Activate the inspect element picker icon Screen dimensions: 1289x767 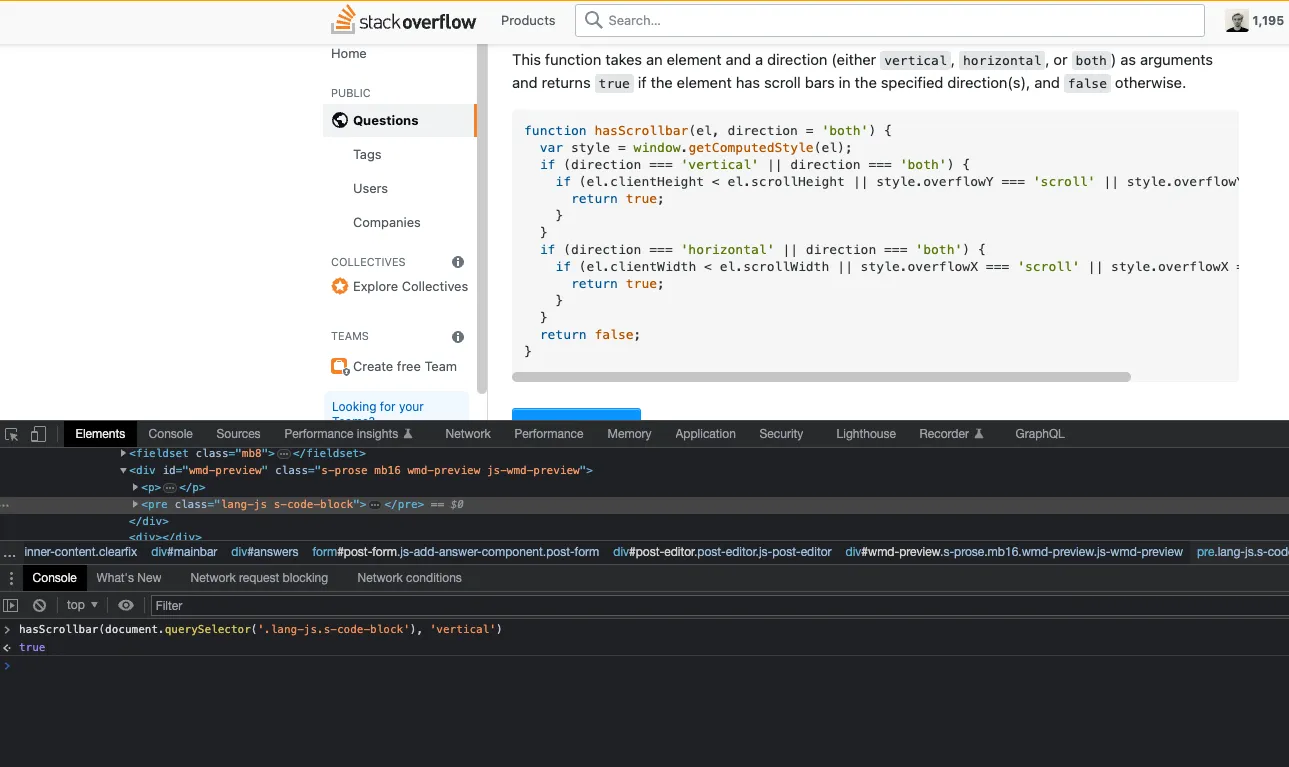coord(12,434)
